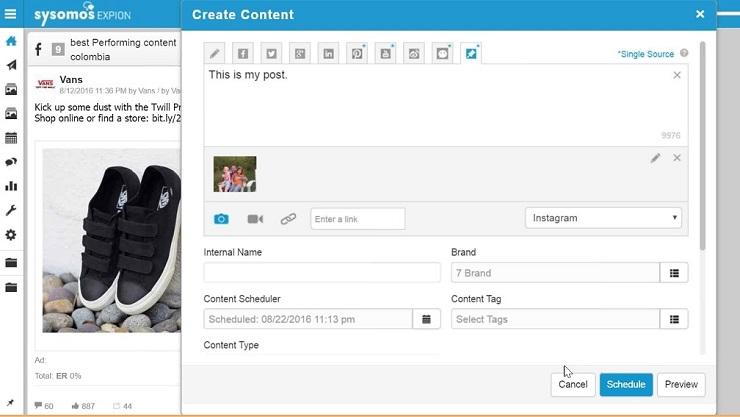Click the Preview button
The image size is (740, 417).
[x=681, y=384]
